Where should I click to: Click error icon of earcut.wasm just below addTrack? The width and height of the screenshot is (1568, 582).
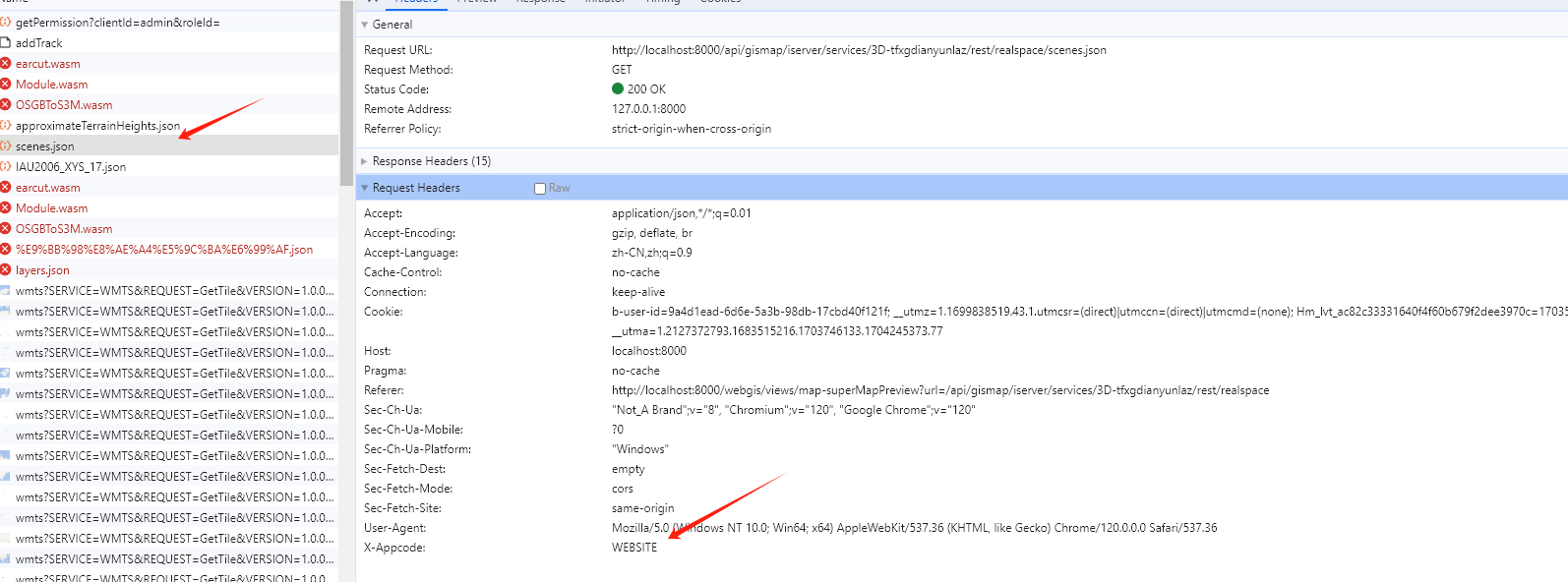(5, 63)
